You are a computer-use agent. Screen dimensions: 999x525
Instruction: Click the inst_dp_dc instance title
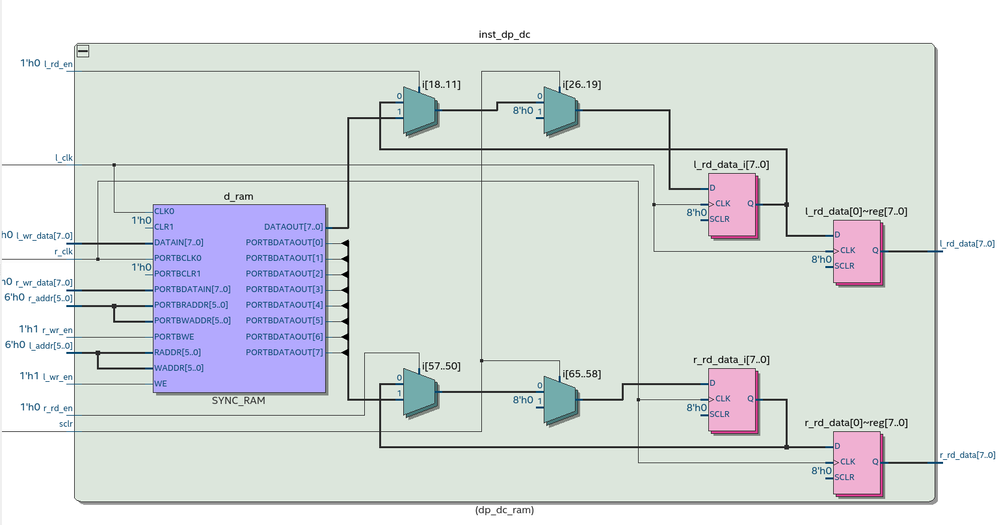(504, 34)
